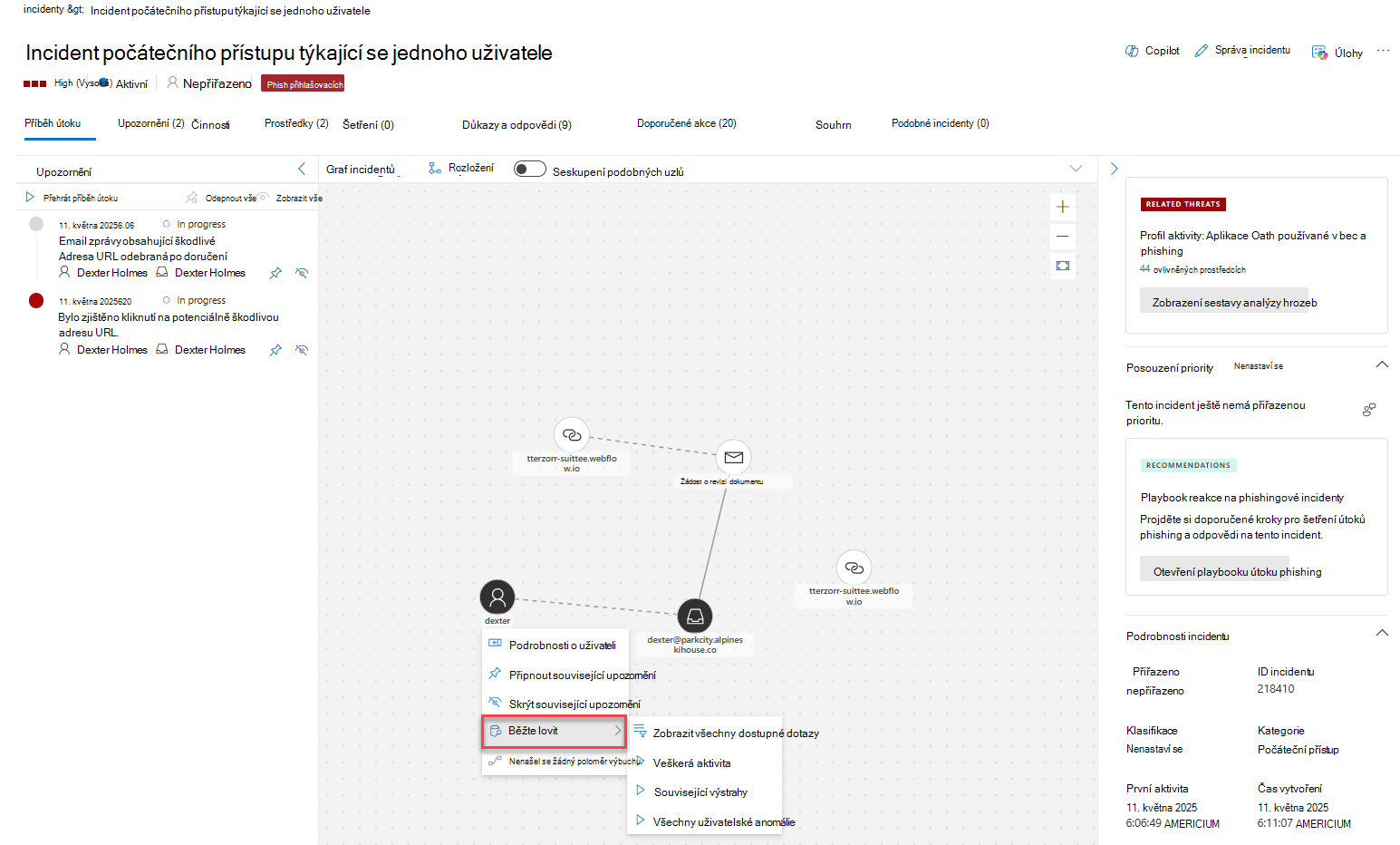1400x845 pixels.
Task: Expand the right details pane chevron
Action: click(x=1115, y=169)
